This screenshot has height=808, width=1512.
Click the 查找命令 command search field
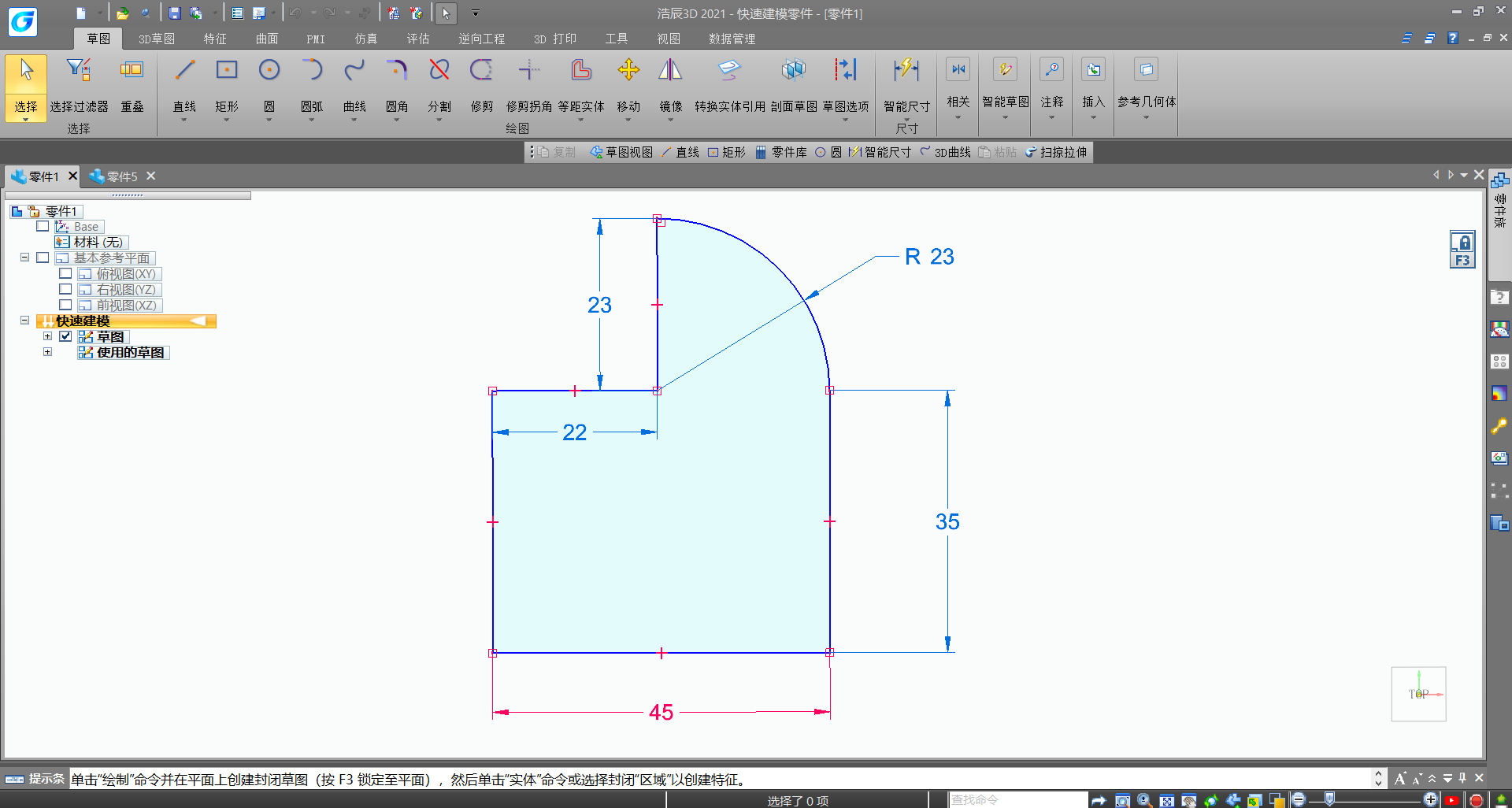1017,800
